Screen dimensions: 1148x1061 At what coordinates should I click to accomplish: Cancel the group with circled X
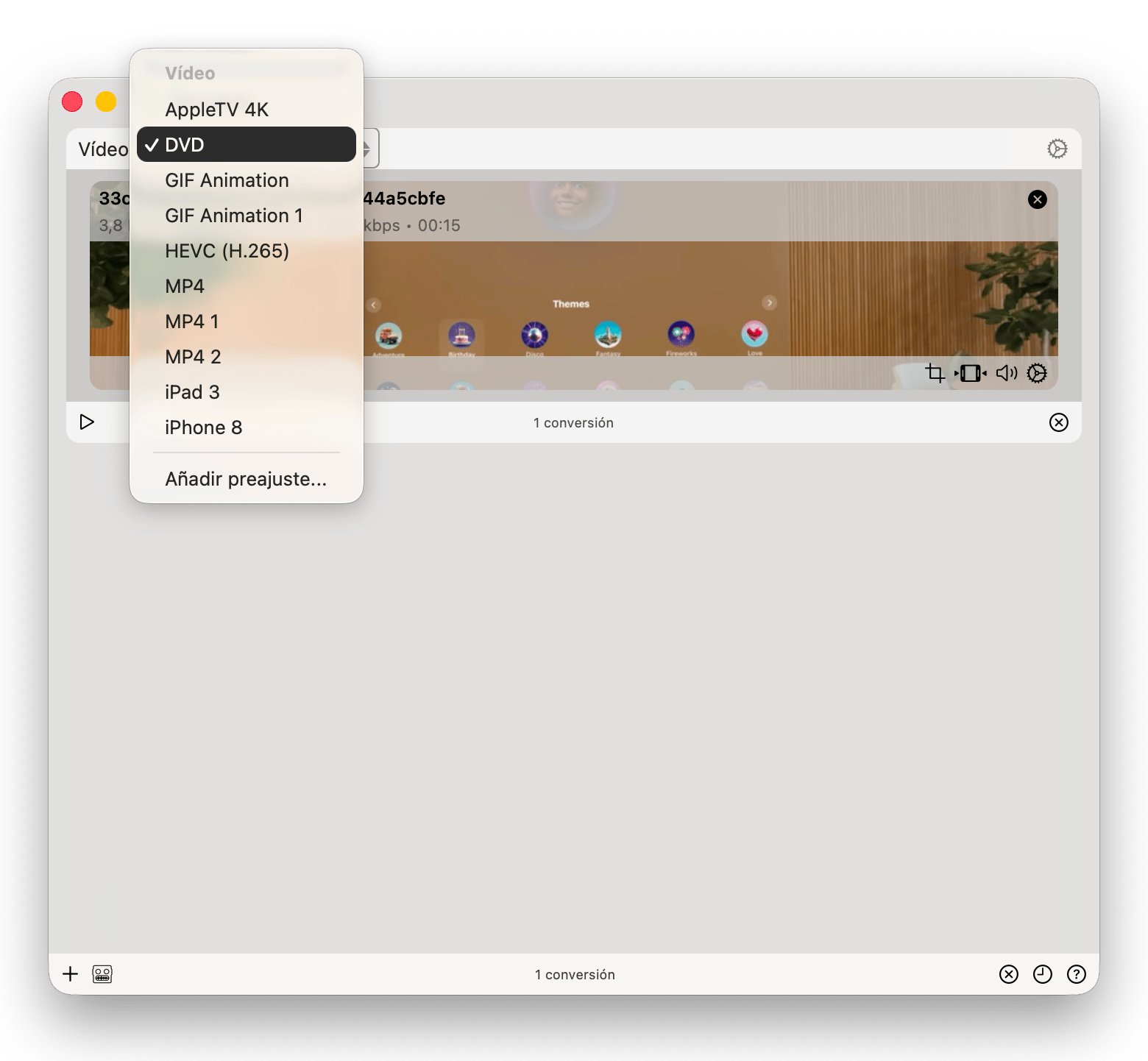coord(1058,422)
